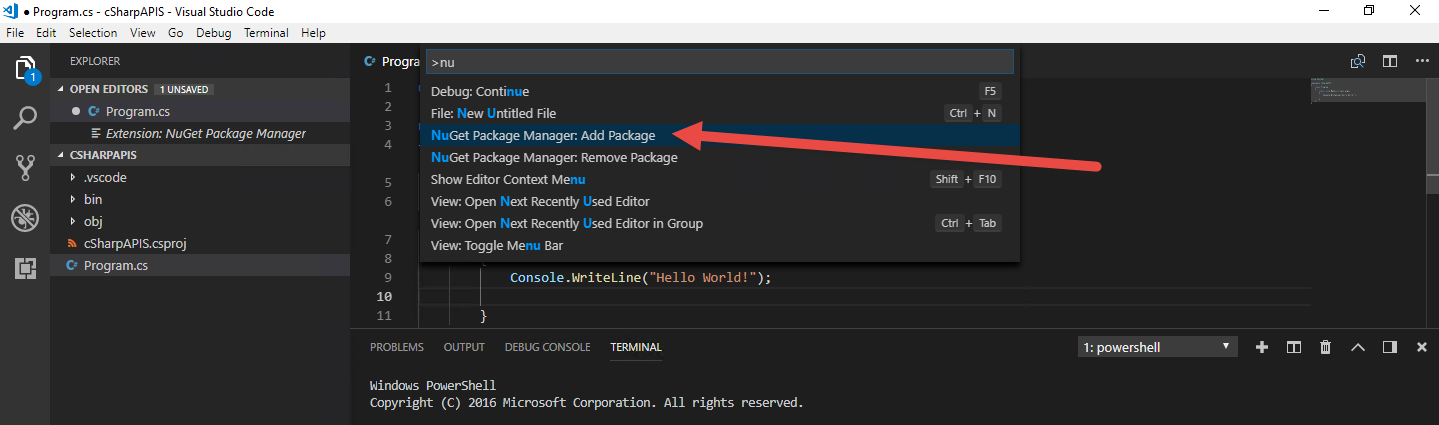Open editor More Actions ellipsis menu
The width and height of the screenshot is (1439, 425).
pos(1422,61)
